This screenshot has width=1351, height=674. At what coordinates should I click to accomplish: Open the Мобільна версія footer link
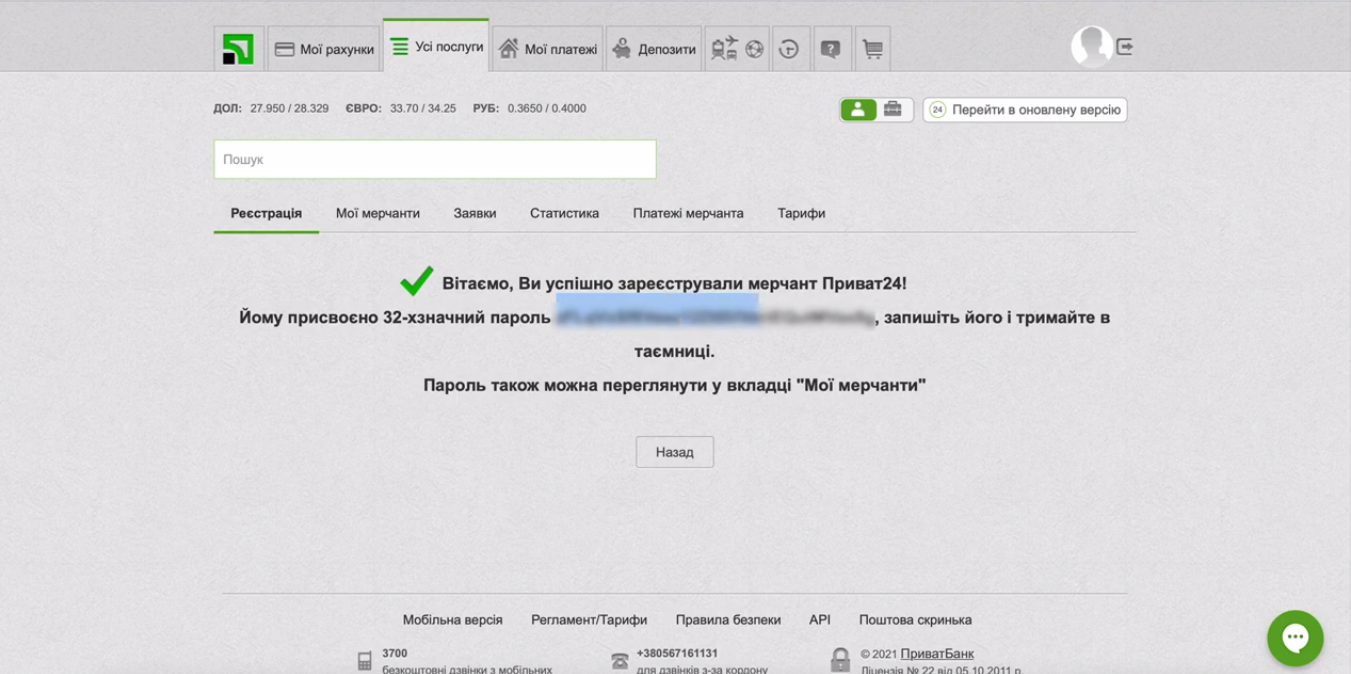point(453,620)
